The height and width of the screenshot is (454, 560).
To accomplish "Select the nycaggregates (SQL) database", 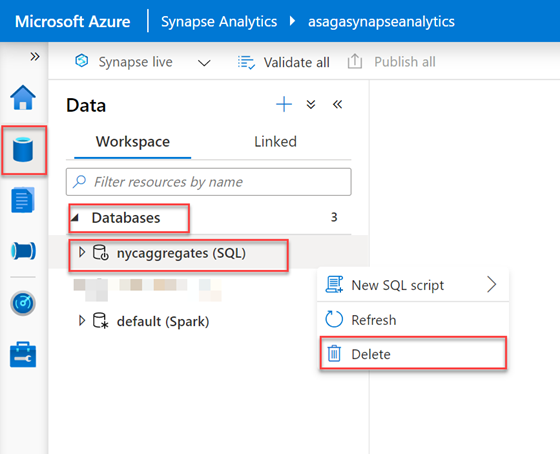I will pyautogui.click(x=181, y=253).
